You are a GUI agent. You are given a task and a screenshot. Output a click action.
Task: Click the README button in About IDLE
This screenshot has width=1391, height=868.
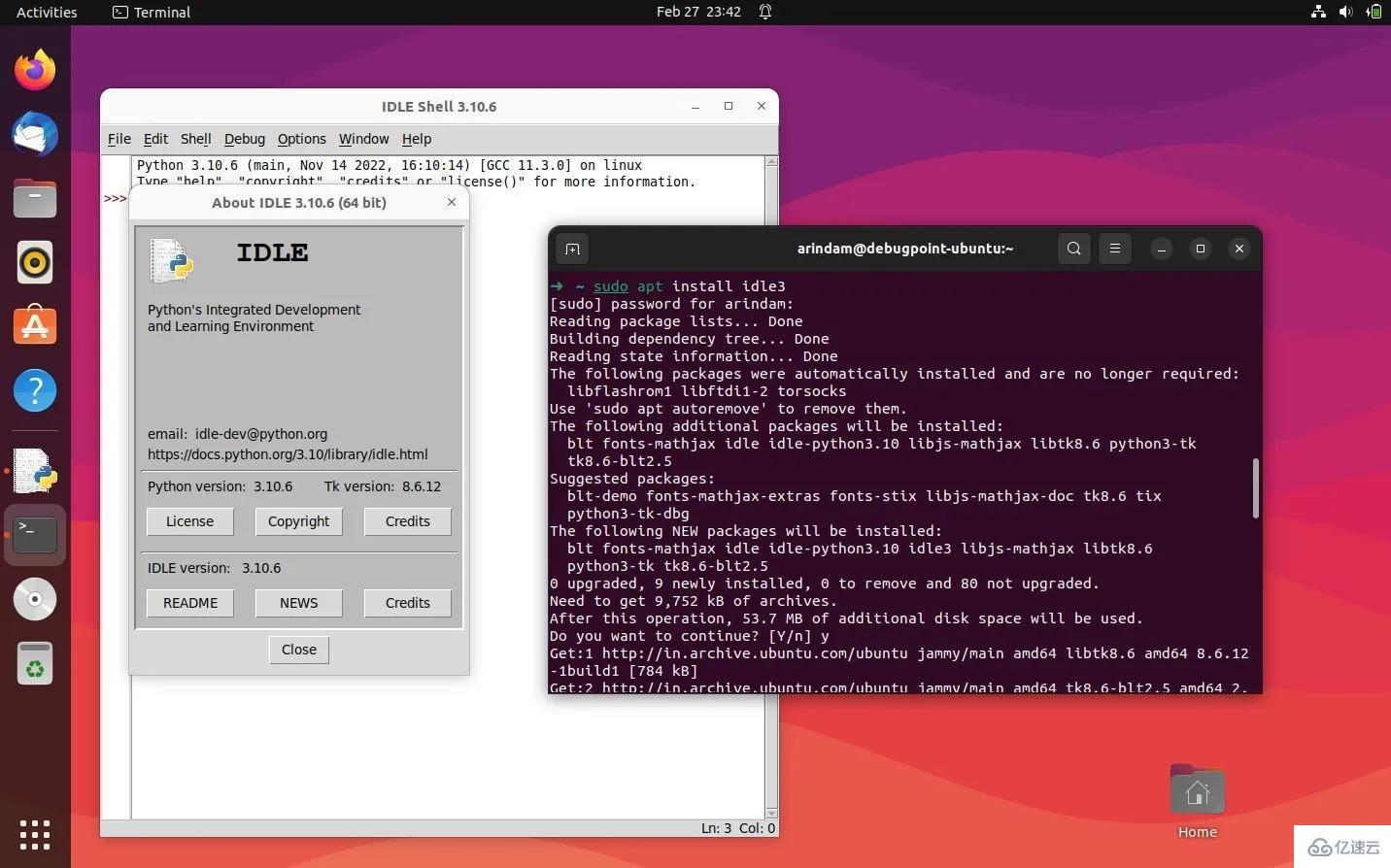pyautogui.click(x=189, y=602)
